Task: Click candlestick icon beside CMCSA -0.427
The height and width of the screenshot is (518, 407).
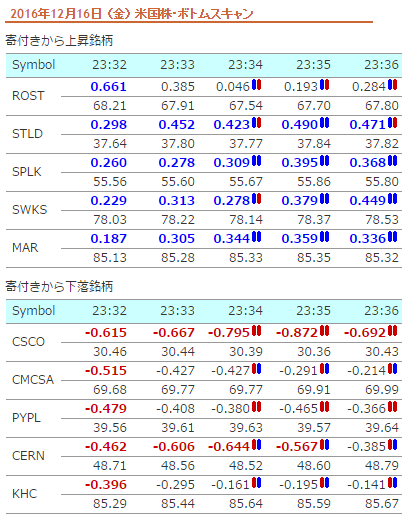Action: coord(256,369)
